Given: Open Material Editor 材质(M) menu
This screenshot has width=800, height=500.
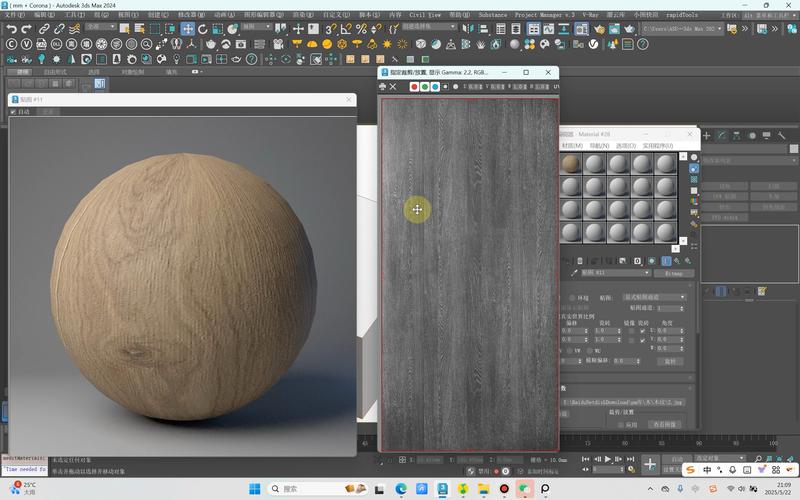Looking at the screenshot, I should pos(572,146).
